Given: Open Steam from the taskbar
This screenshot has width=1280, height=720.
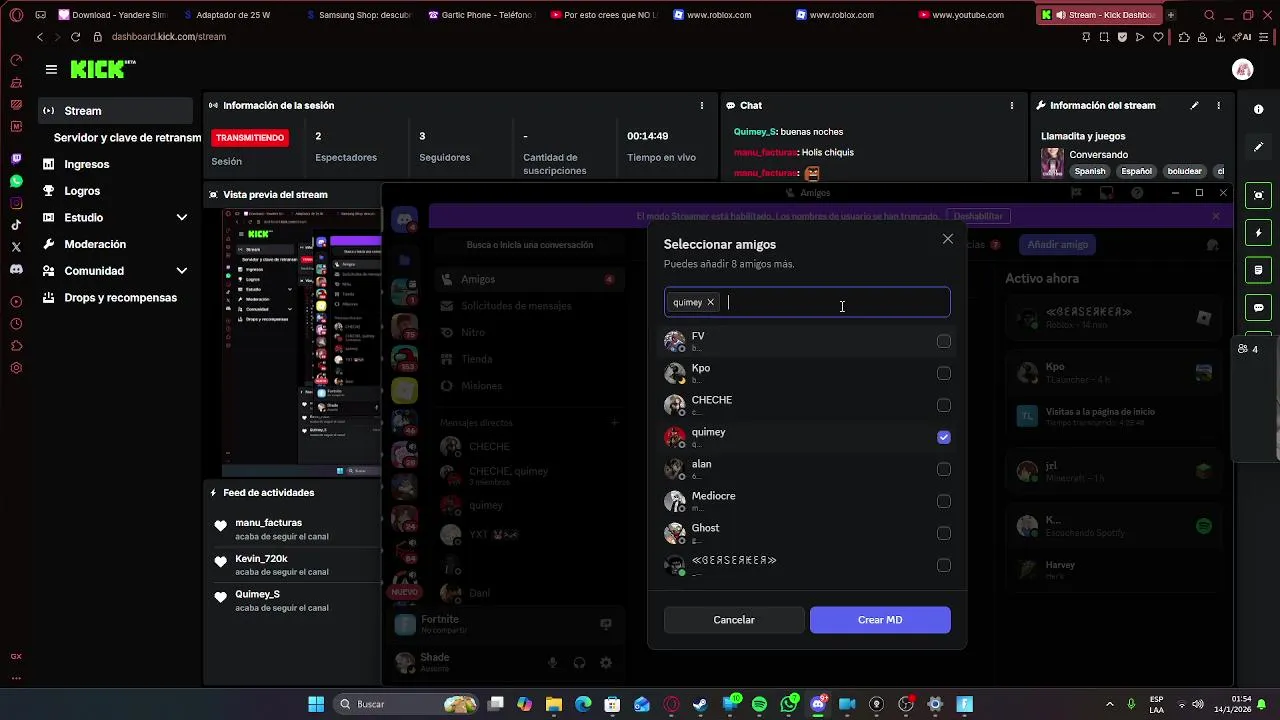Looking at the screenshot, I should click(700, 704).
